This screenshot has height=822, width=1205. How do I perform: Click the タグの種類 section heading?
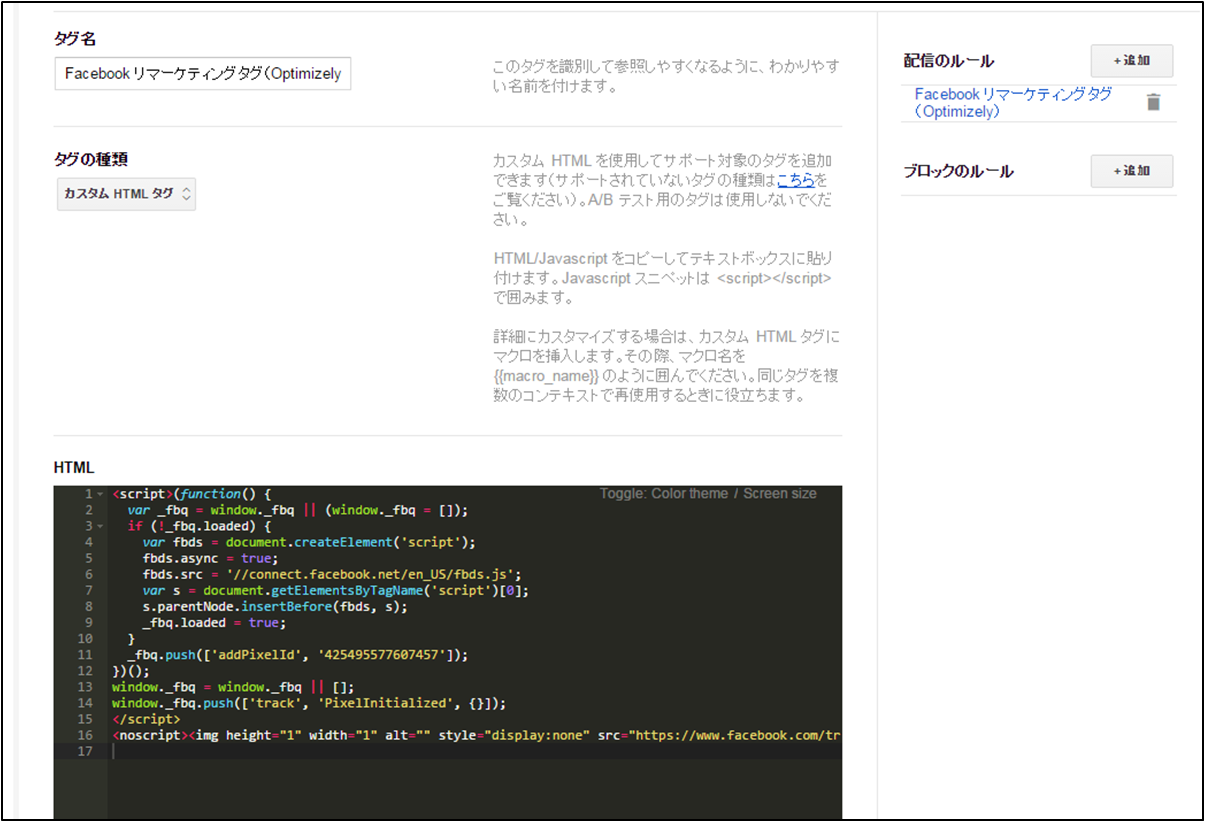tap(90, 159)
